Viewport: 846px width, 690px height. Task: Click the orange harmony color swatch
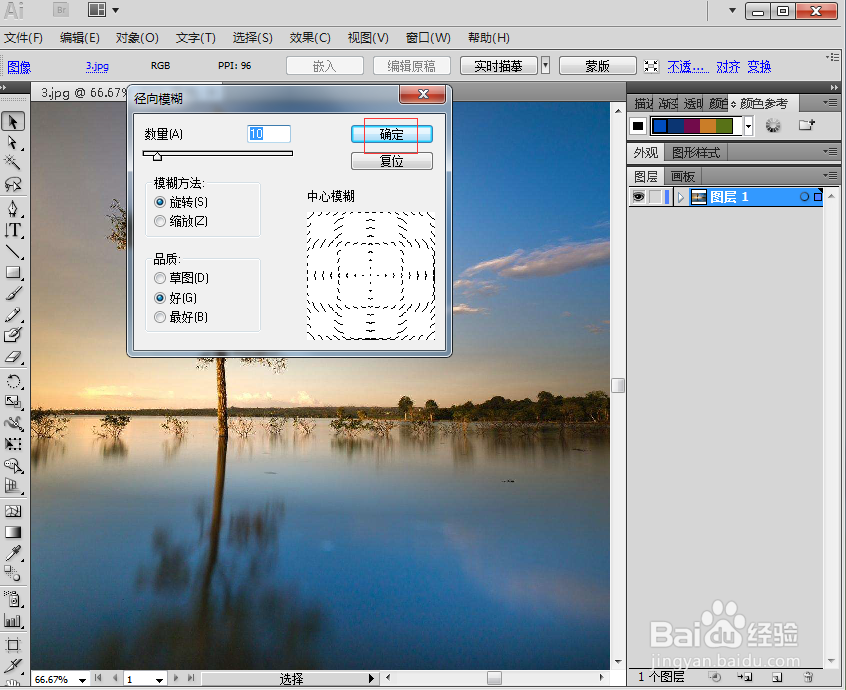pos(708,126)
